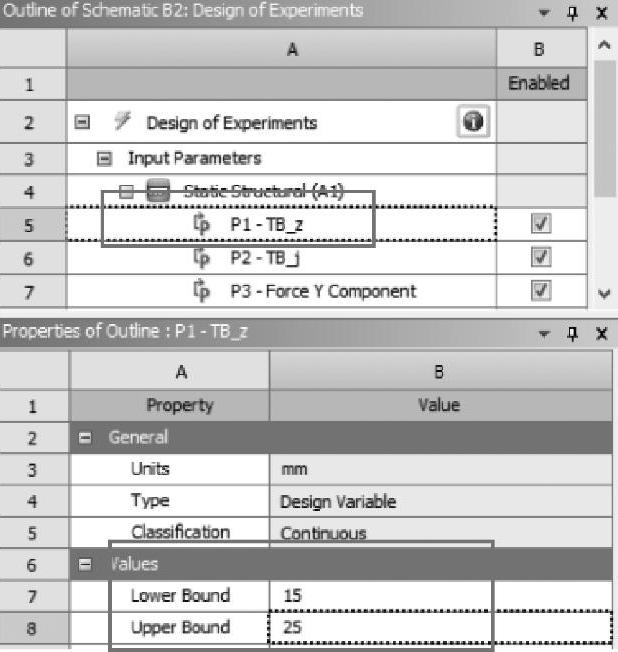Click the parameter icon beside P2 - TB_j
The height and width of the screenshot is (652, 618).
coord(201,258)
